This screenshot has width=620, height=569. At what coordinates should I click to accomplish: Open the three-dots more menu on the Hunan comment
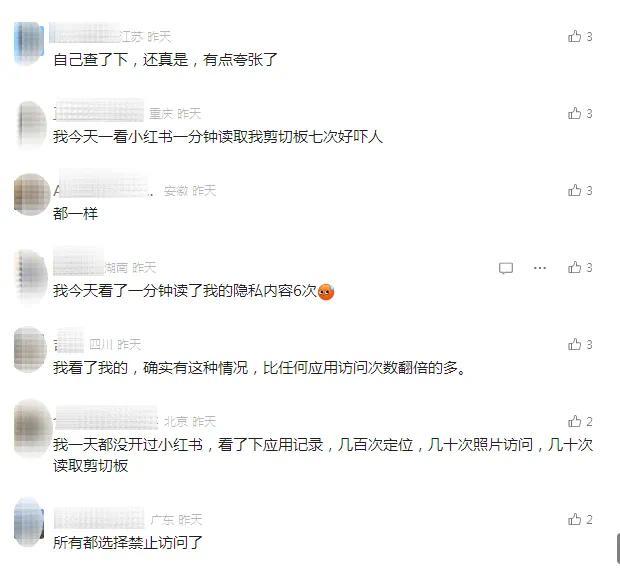coord(540,268)
